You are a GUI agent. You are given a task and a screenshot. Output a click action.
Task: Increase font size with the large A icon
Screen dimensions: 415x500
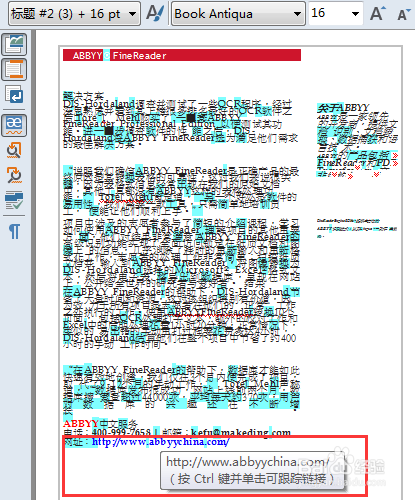pos(378,14)
